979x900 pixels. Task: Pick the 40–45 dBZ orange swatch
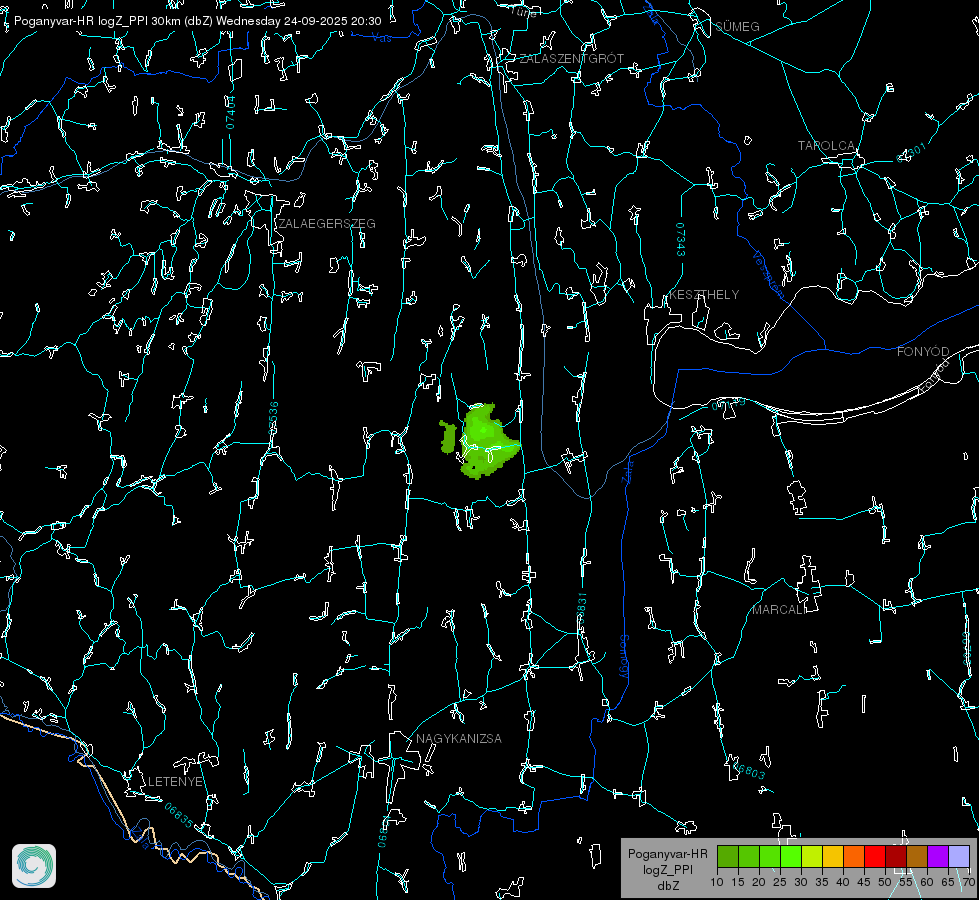[854, 856]
